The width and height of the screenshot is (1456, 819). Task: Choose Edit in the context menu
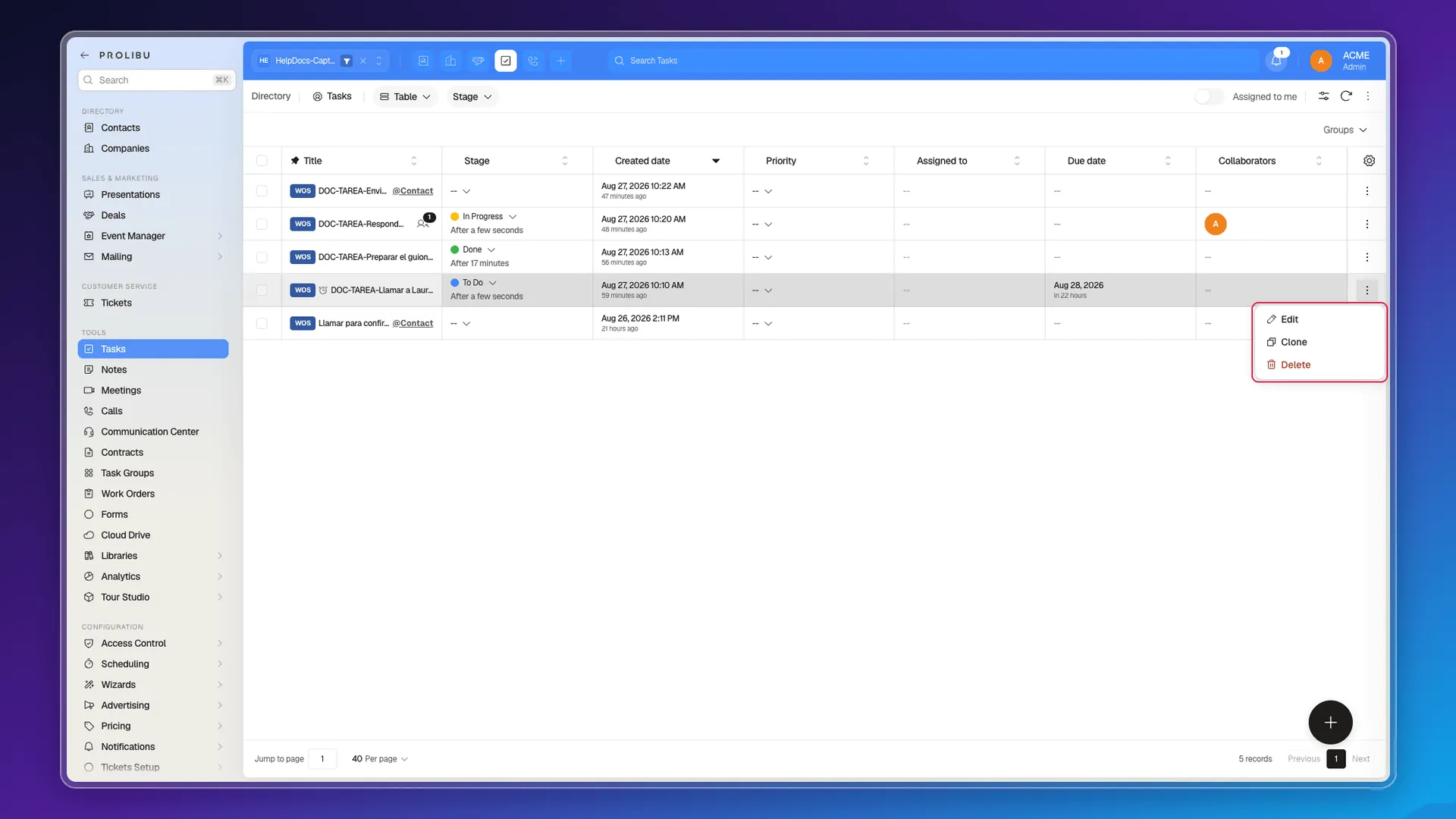pyautogui.click(x=1319, y=319)
